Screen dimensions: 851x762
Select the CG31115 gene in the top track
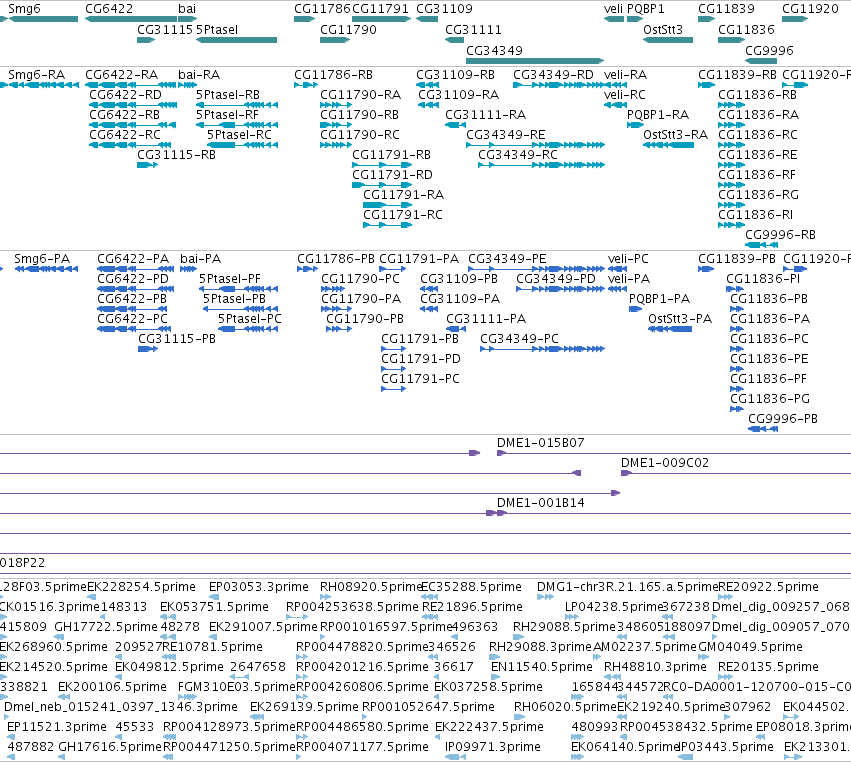(x=146, y=40)
